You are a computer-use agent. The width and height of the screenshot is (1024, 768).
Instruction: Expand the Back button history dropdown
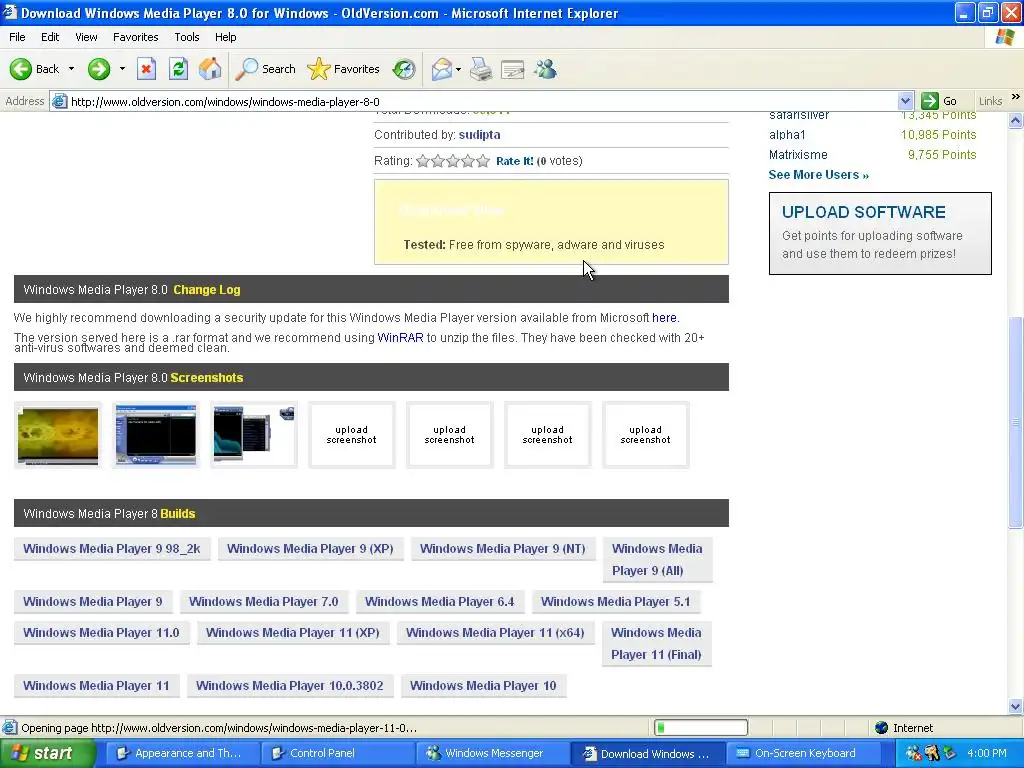click(71, 69)
